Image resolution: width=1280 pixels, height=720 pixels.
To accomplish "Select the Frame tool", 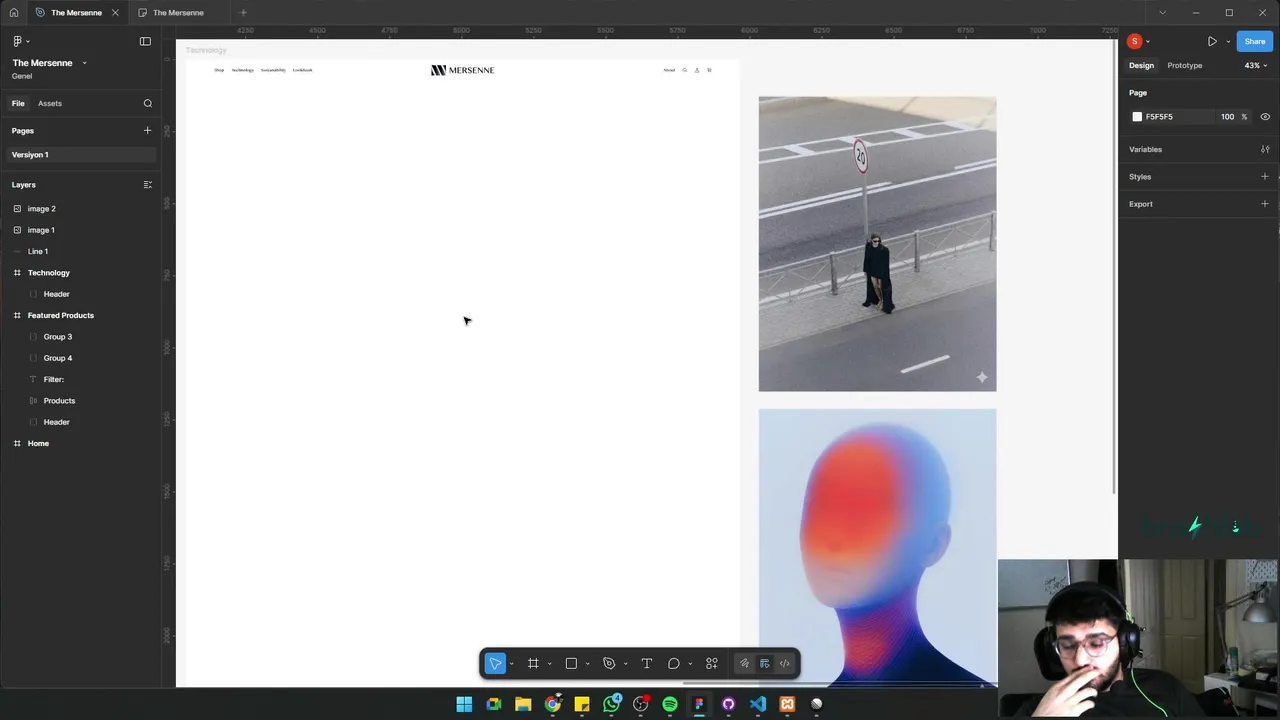I will pyautogui.click(x=533, y=664).
